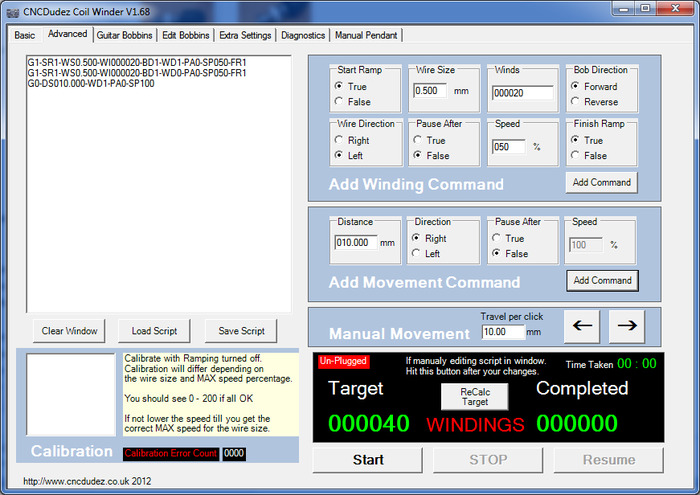Click the Wire Size input field

[430, 91]
